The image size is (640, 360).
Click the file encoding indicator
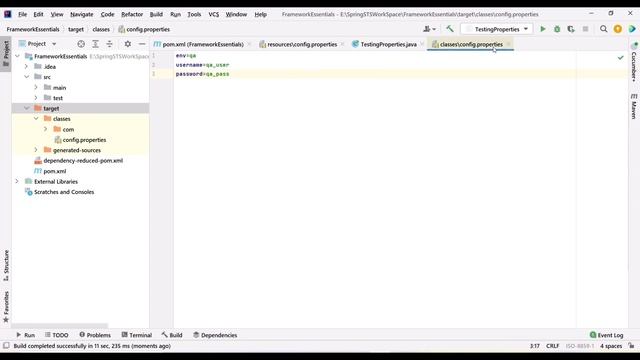pos(580,346)
